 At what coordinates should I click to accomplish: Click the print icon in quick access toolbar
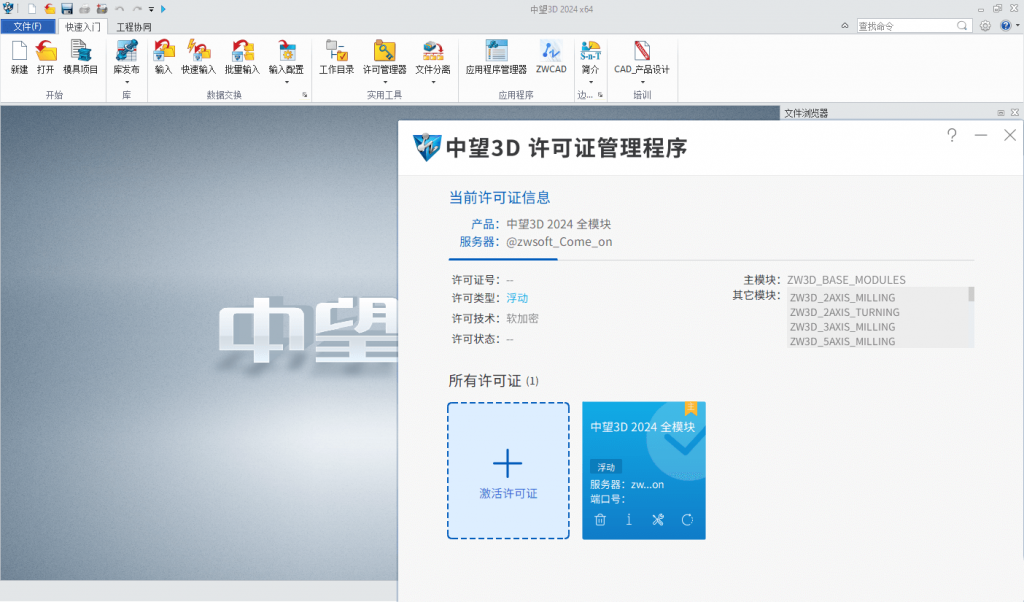point(84,9)
